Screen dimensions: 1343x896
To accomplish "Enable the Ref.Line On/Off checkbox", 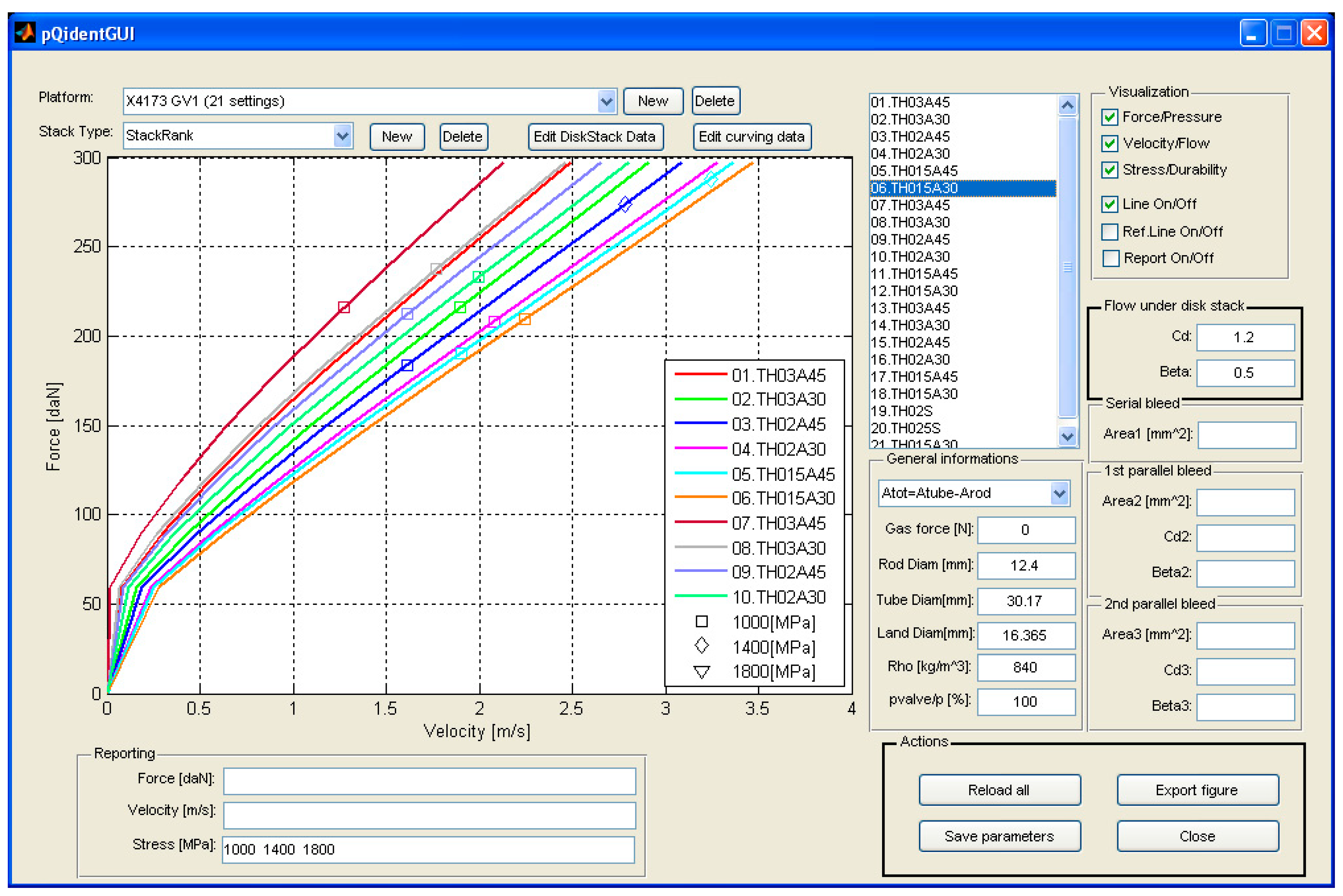I will pyautogui.click(x=1109, y=232).
